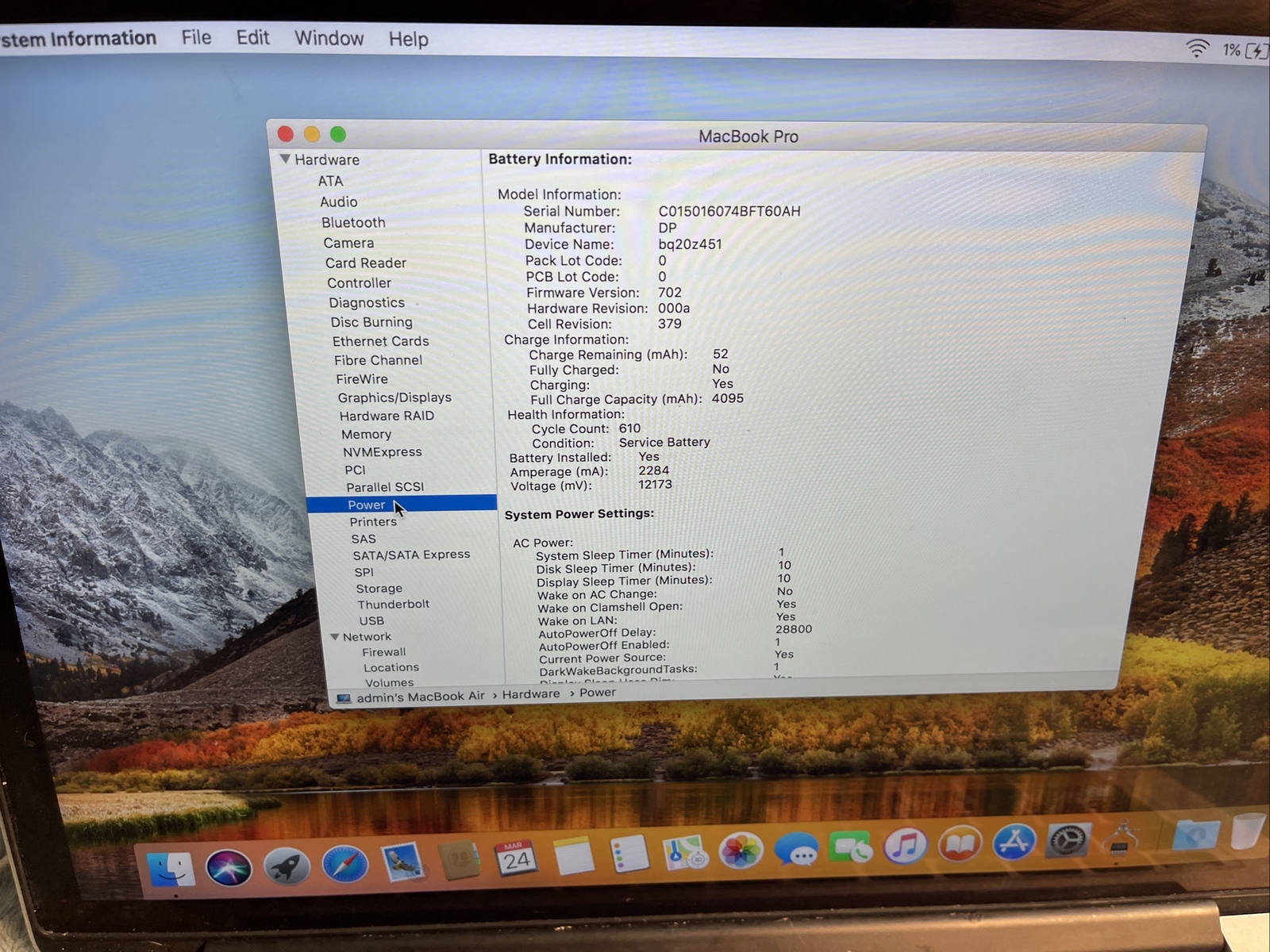Open Trash in the Dock
Viewport: 1270px width, 952px height.
[1248, 833]
